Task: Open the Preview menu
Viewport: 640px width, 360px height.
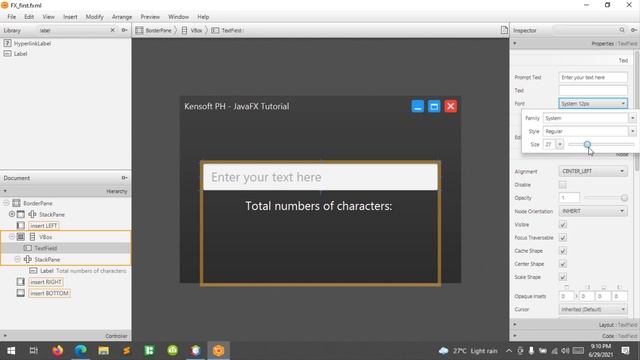Action: click(150, 17)
